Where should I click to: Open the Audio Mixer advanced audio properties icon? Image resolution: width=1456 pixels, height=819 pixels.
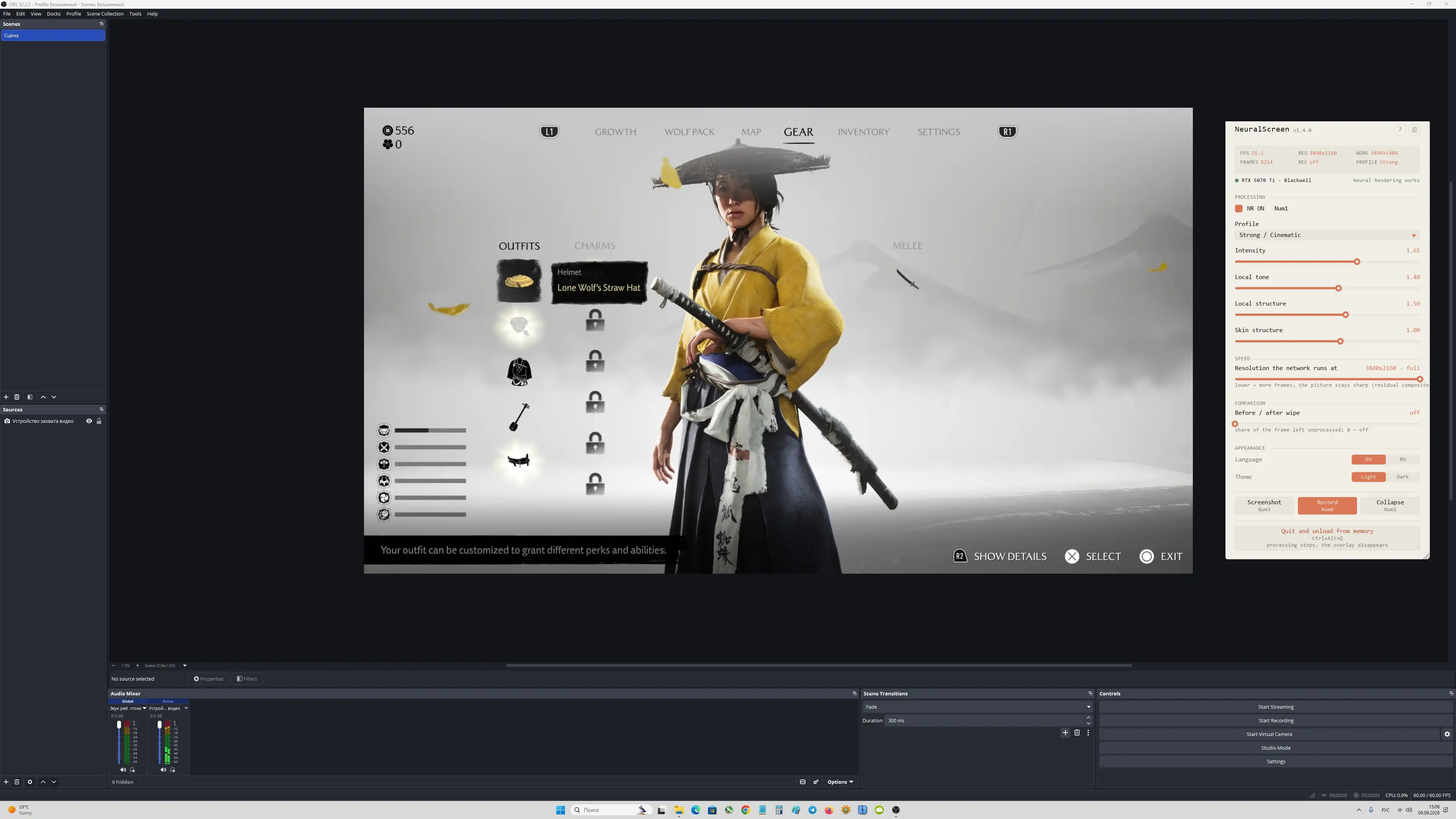point(816,782)
